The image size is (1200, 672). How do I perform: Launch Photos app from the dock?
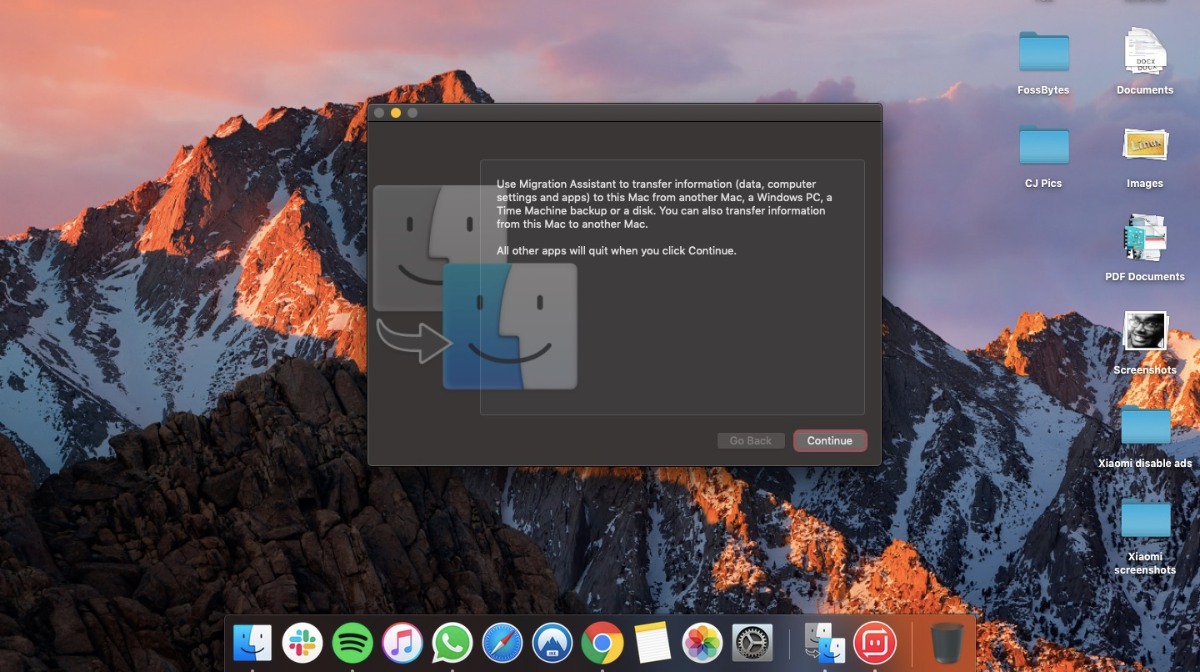[702, 642]
